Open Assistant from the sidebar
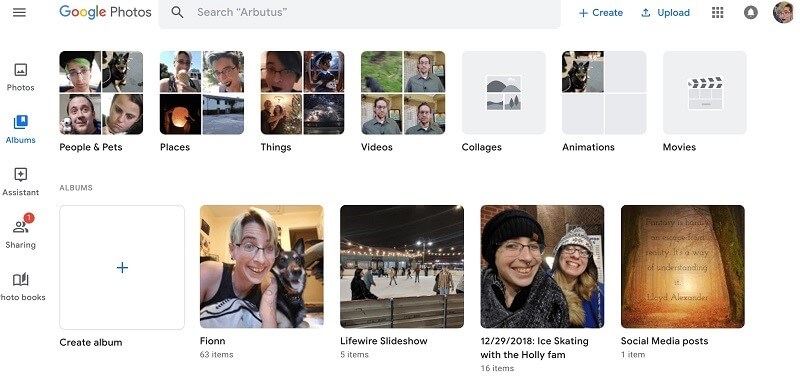Image resolution: width=800 pixels, height=376 pixels. pyautogui.click(x=20, y=182)
